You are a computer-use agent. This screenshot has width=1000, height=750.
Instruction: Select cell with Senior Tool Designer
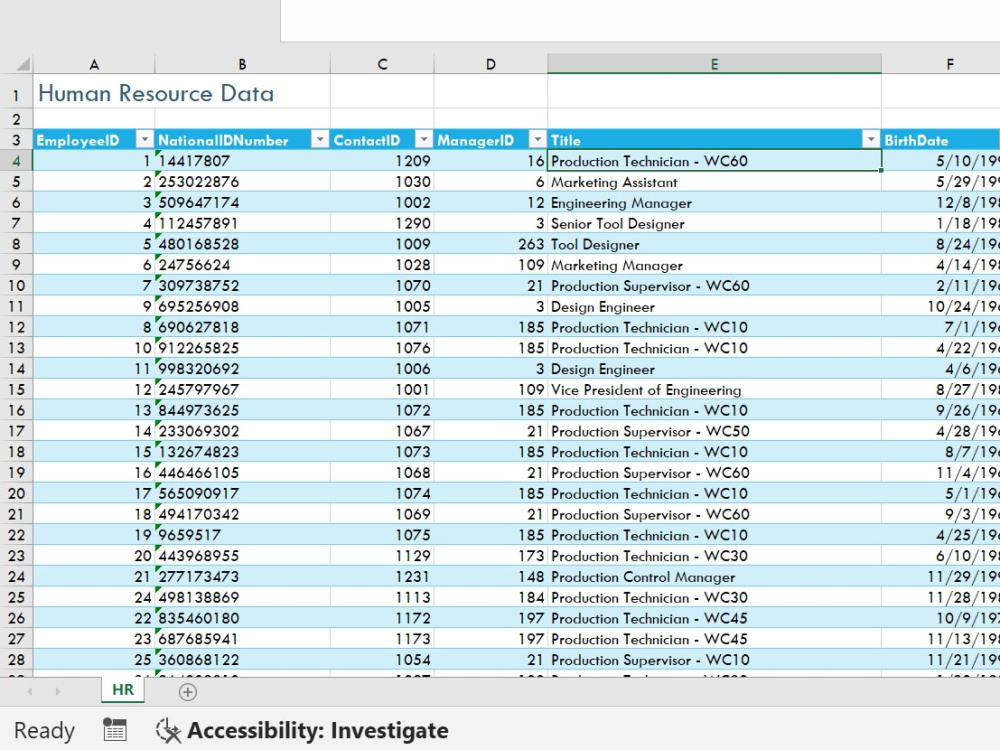point(714,223)
